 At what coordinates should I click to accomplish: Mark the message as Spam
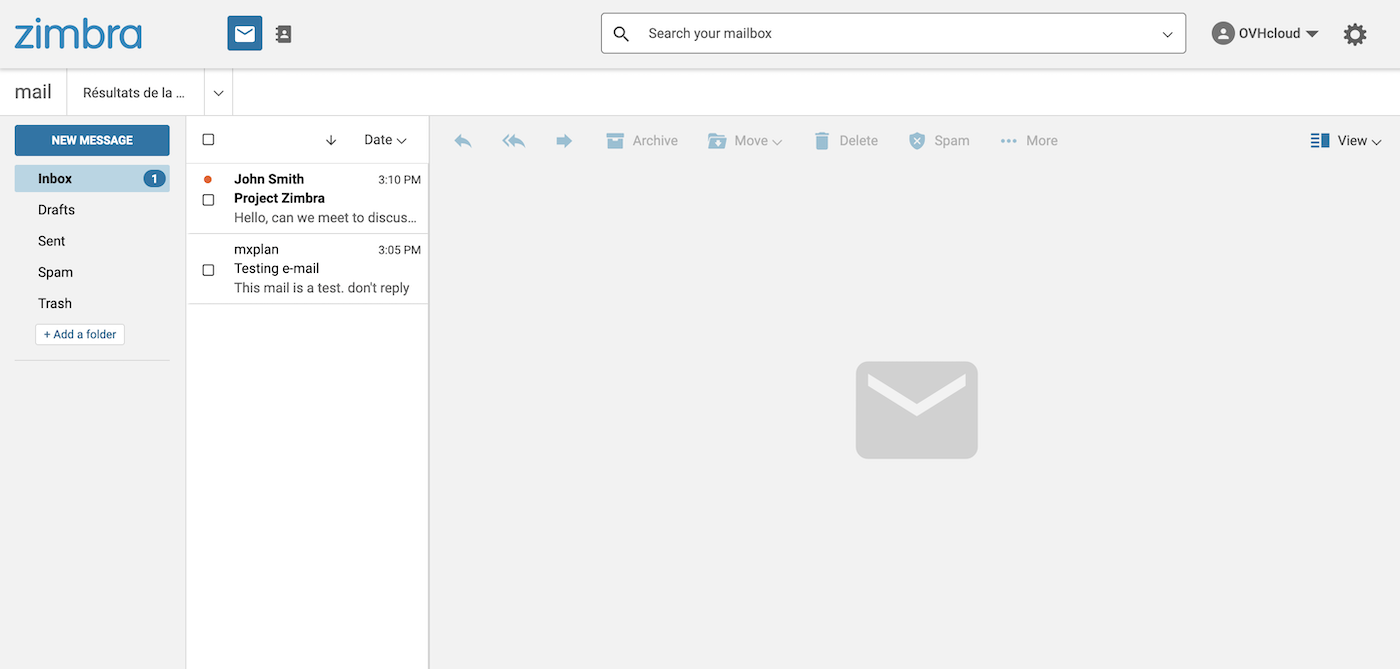[x=938, y=140]
